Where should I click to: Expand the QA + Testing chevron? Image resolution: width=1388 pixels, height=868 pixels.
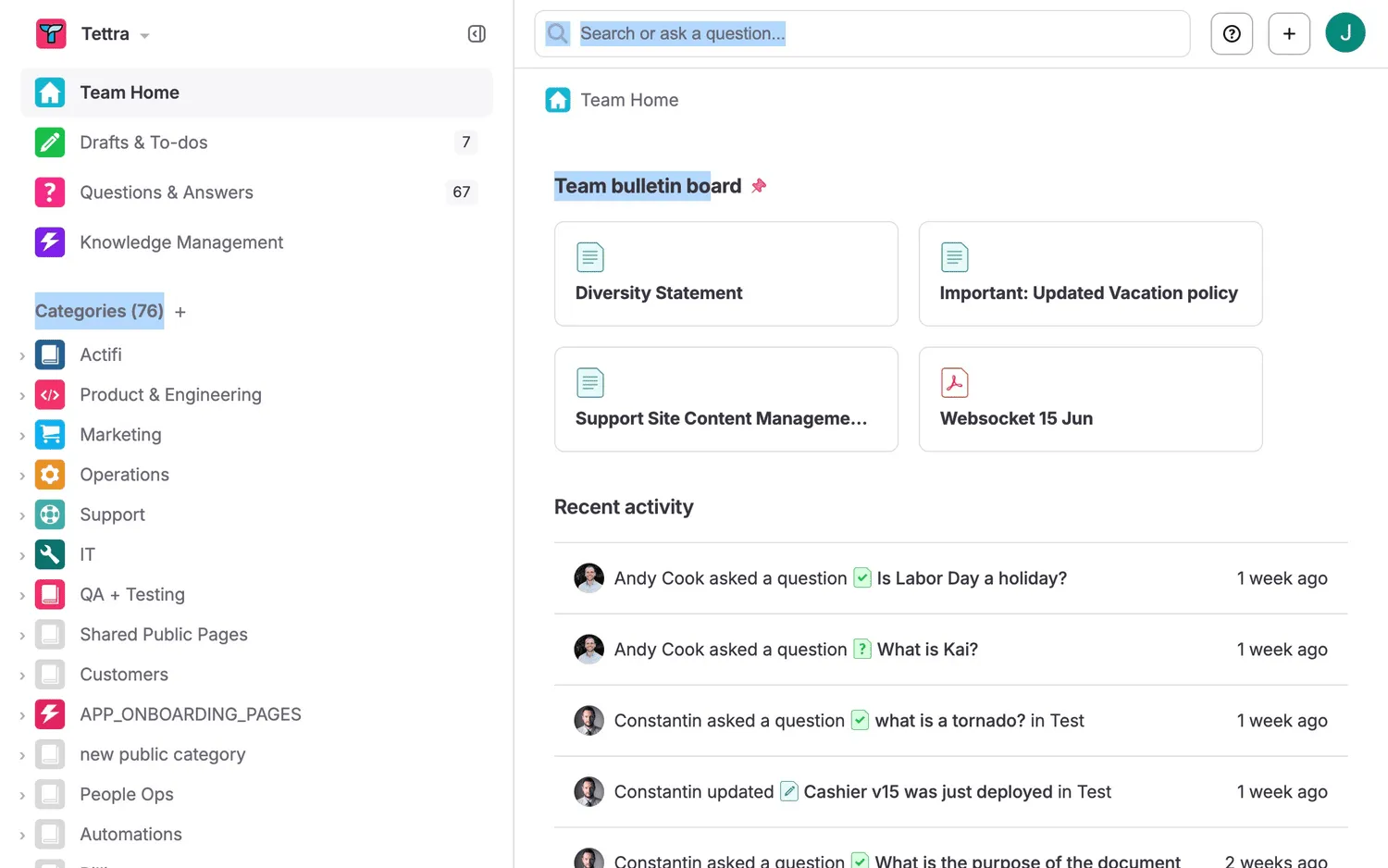click(x=22, y=595)
